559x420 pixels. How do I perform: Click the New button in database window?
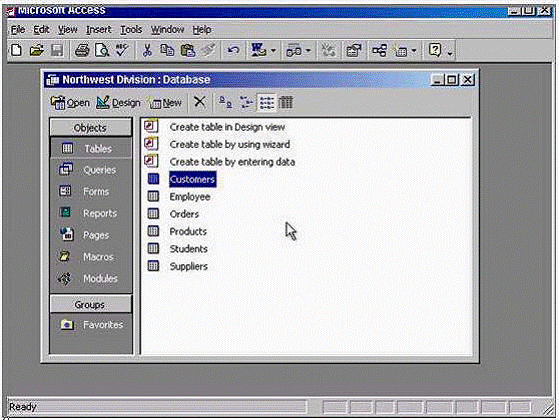pyautogui.click(x=166, y=103)
